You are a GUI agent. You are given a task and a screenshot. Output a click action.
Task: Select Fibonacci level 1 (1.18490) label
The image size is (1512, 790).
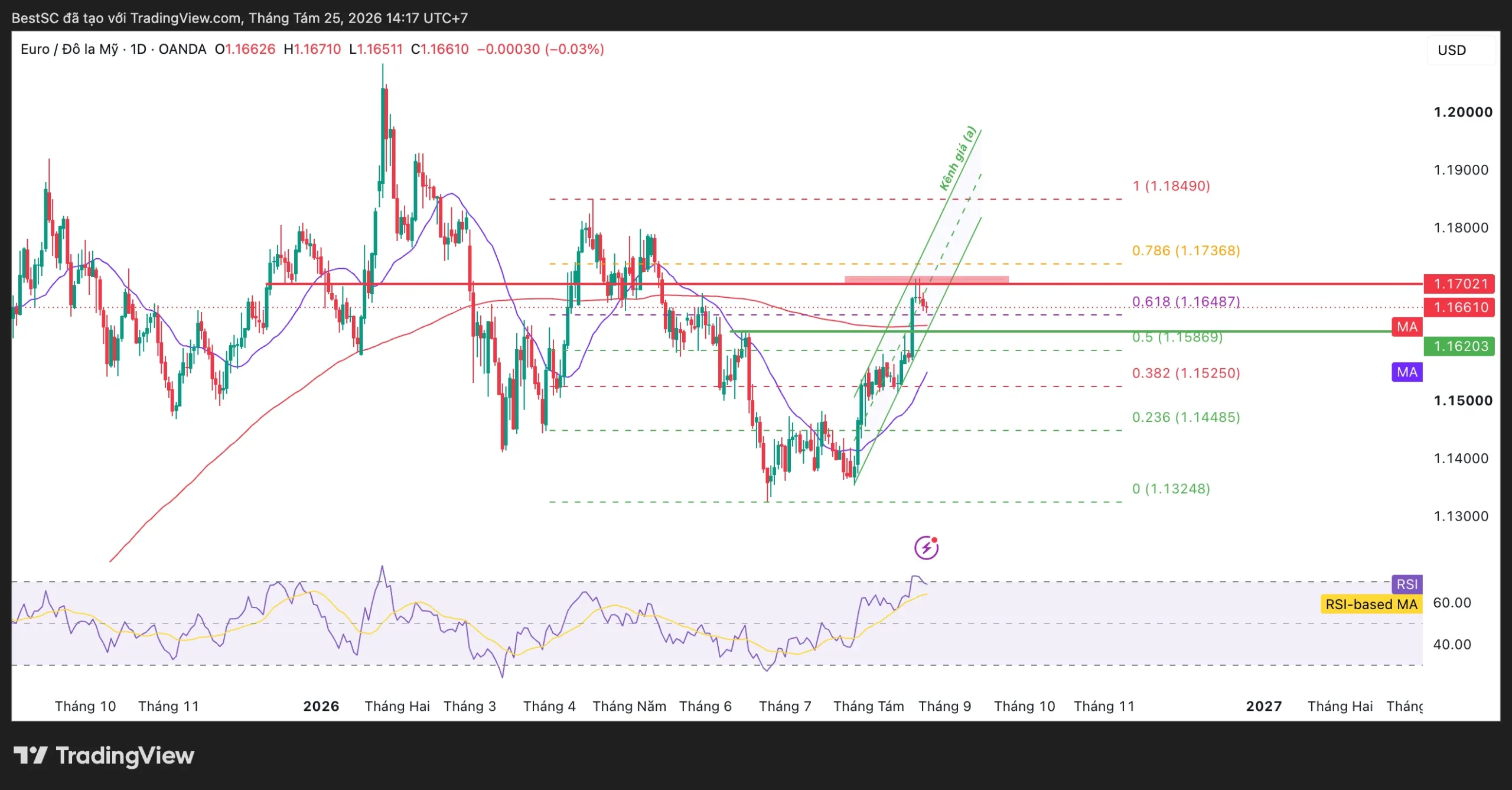click(1171, 186)
